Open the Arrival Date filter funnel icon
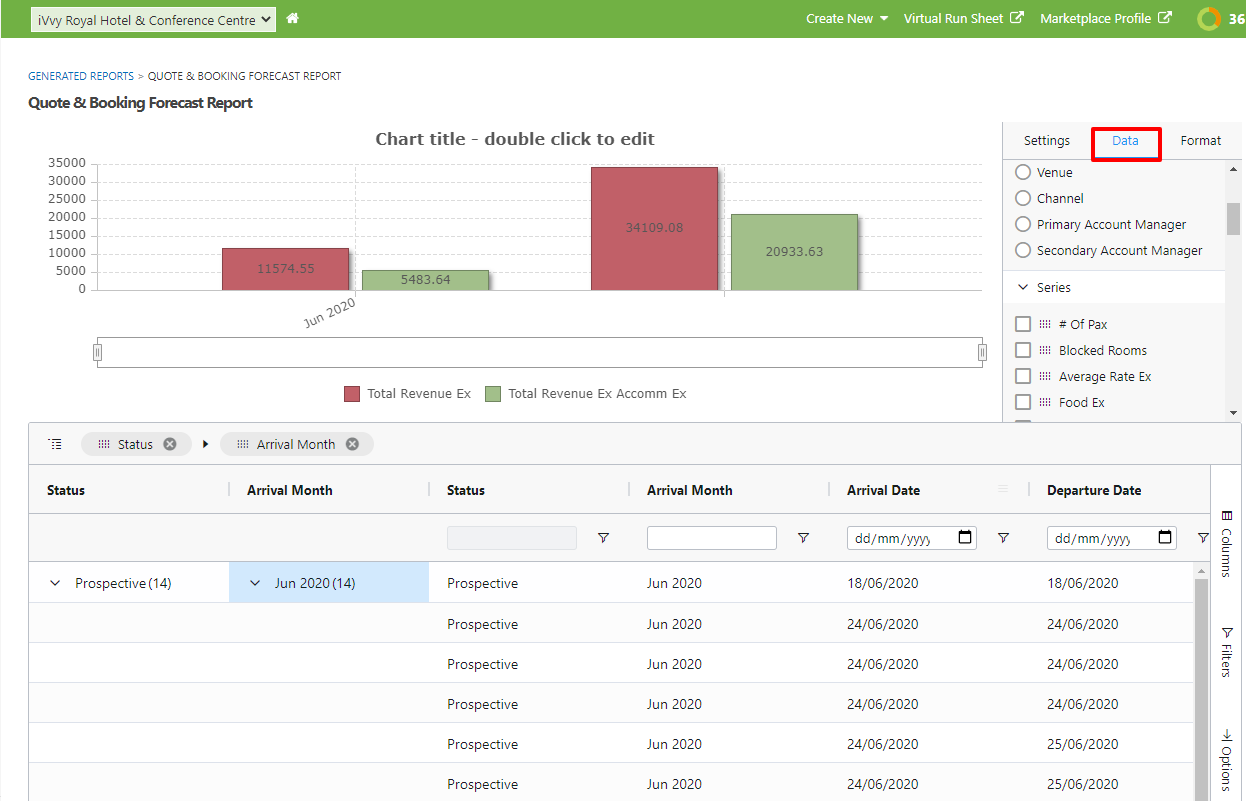The image size is (1246, 801). coord(1003,538)
